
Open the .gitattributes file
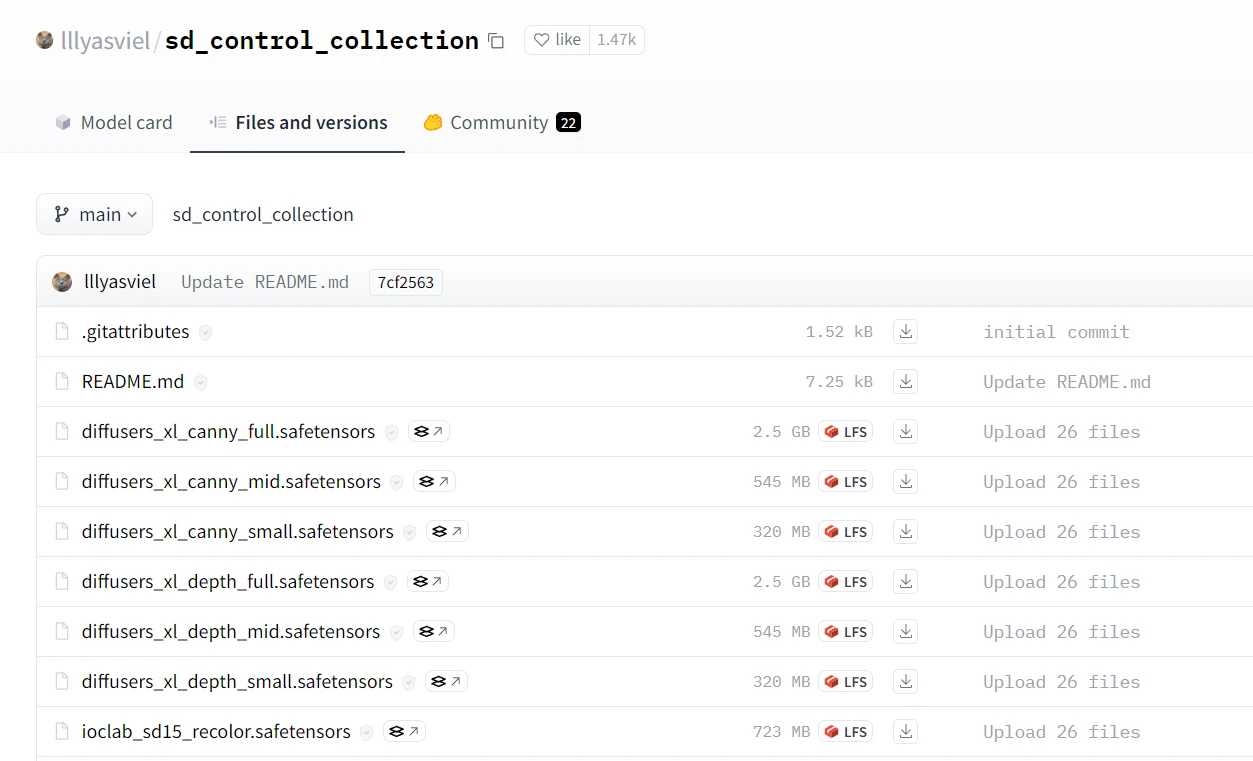click(x=135, y=332)
